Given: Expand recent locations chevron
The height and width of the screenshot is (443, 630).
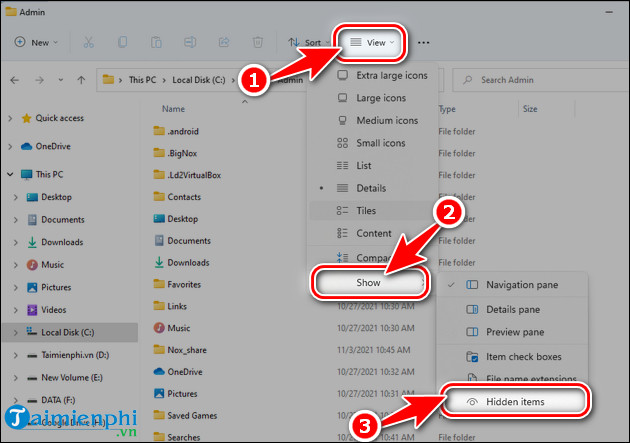Looking at the screenshot, I should pyautogui.click(x=60, y=80).
